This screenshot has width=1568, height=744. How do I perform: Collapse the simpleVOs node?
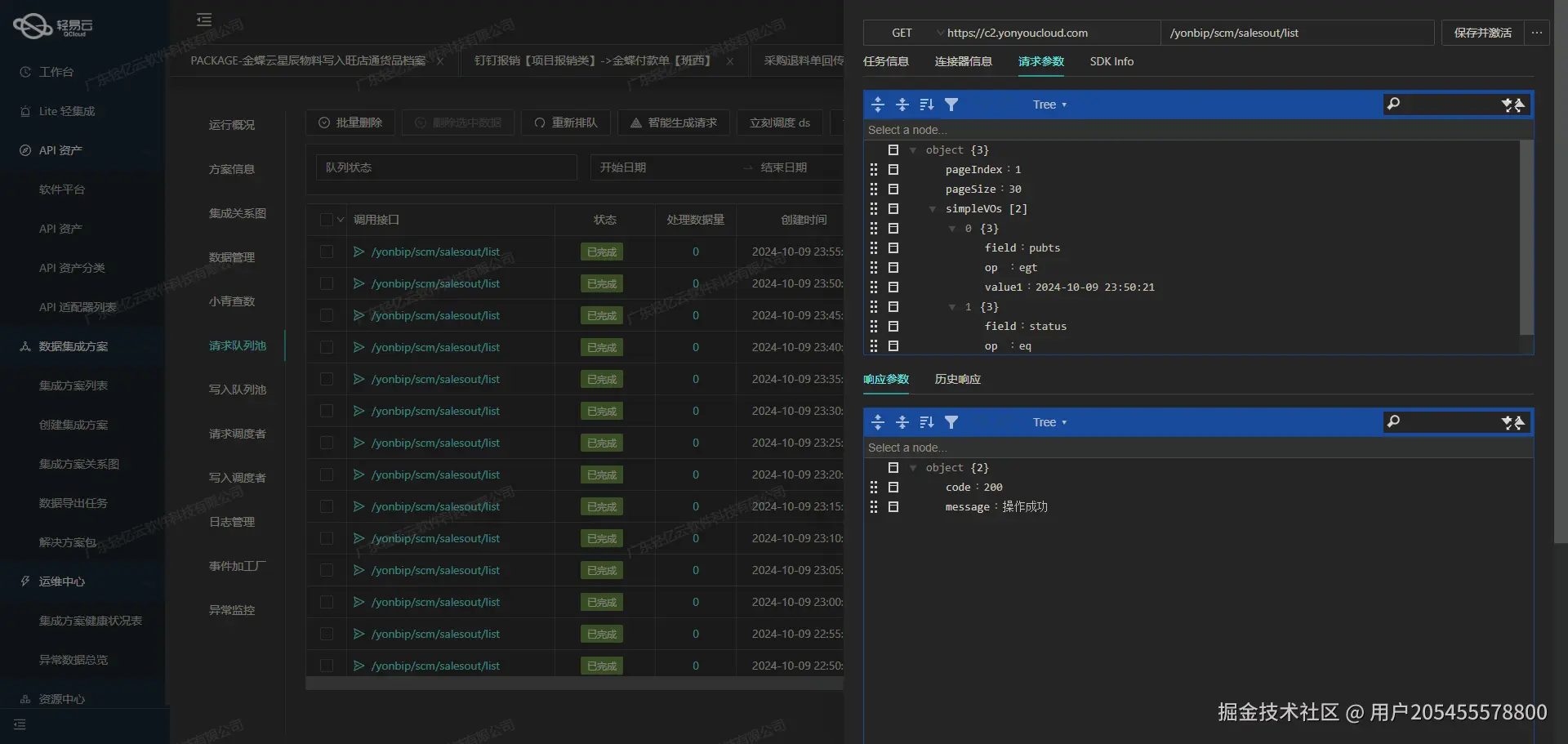click(932, 209)
